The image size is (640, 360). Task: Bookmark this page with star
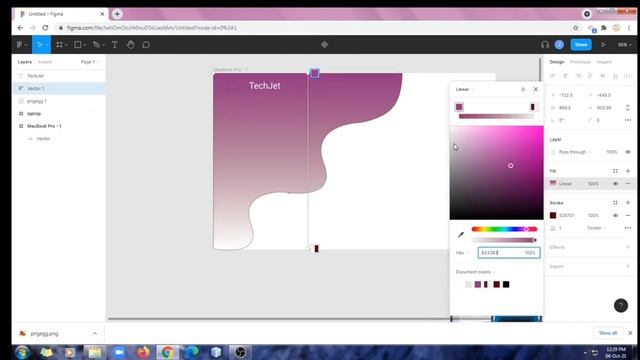[x=576, y=28]
